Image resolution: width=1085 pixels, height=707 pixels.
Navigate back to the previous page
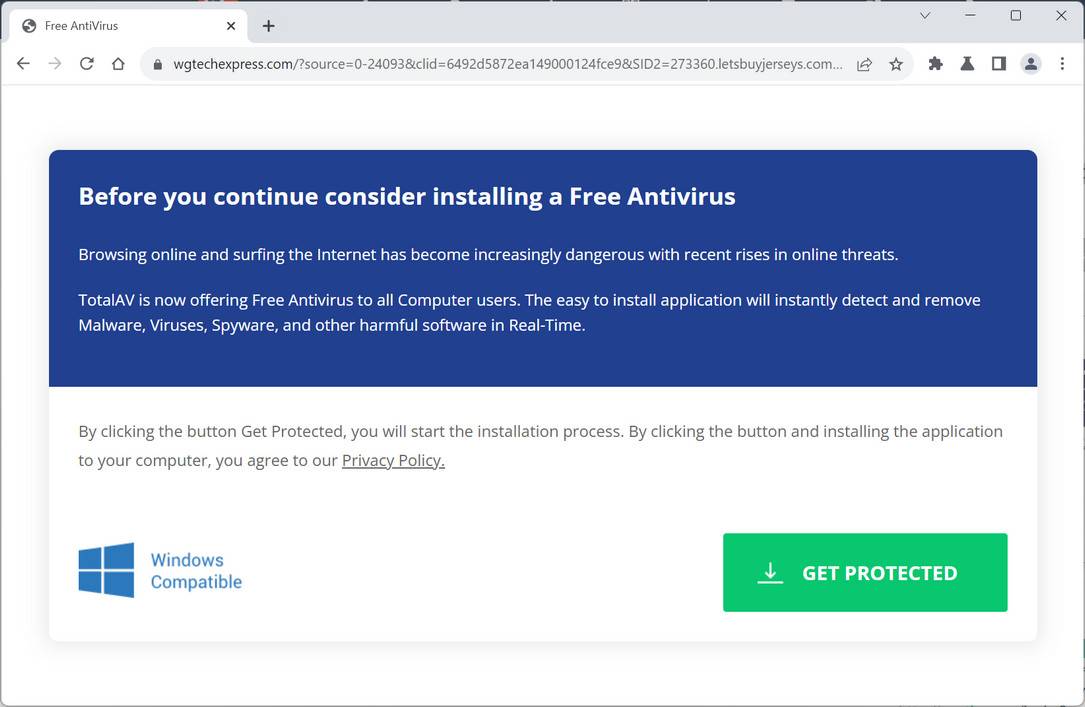point(23,63)
